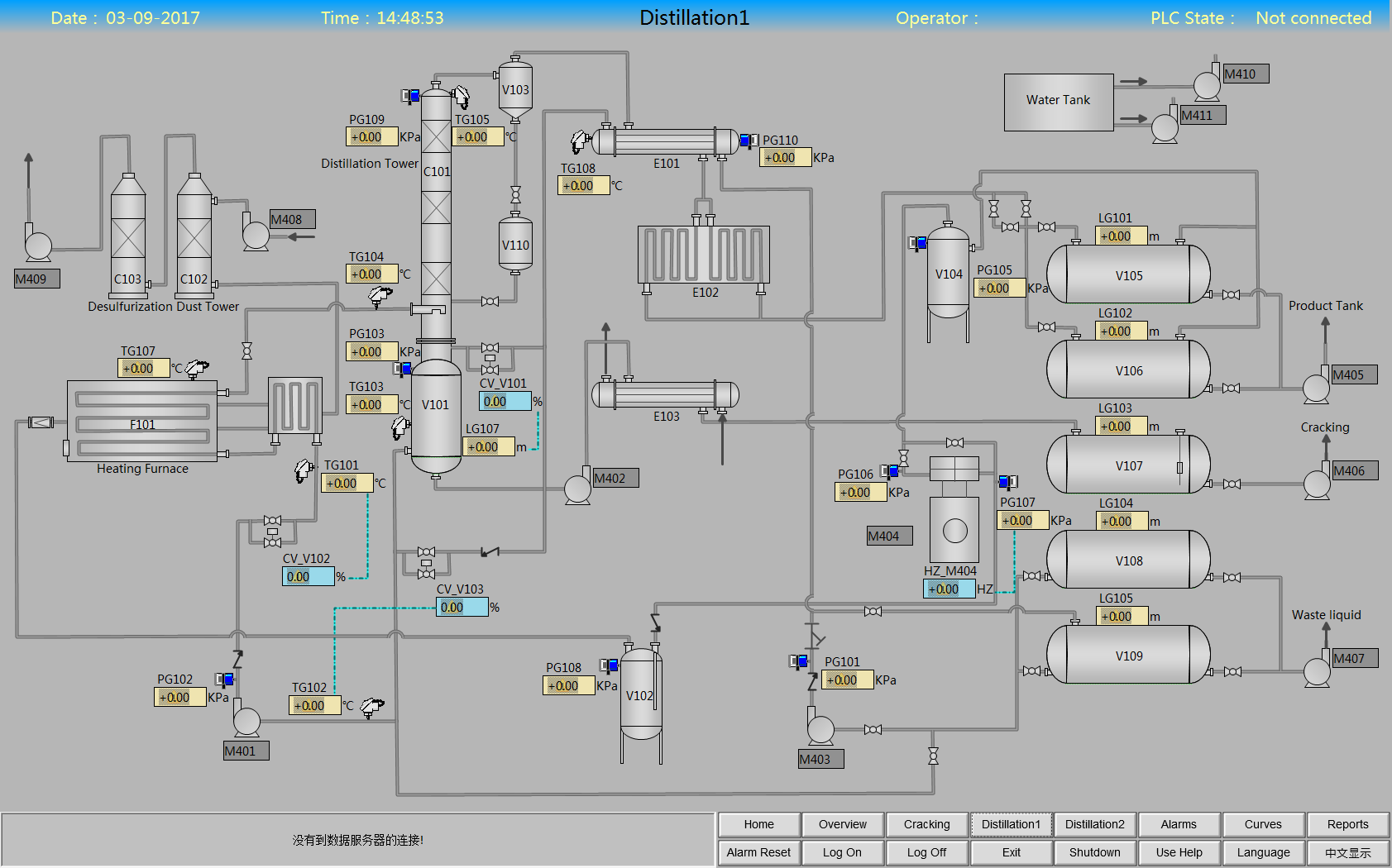Click the M402 pump icon

point(577,489)
